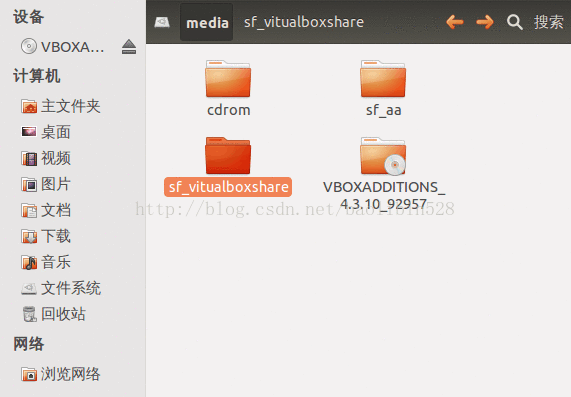Click the 桌面 desktop icon in sidebar
Screen dimensions: 571x397
pos(29,132)
